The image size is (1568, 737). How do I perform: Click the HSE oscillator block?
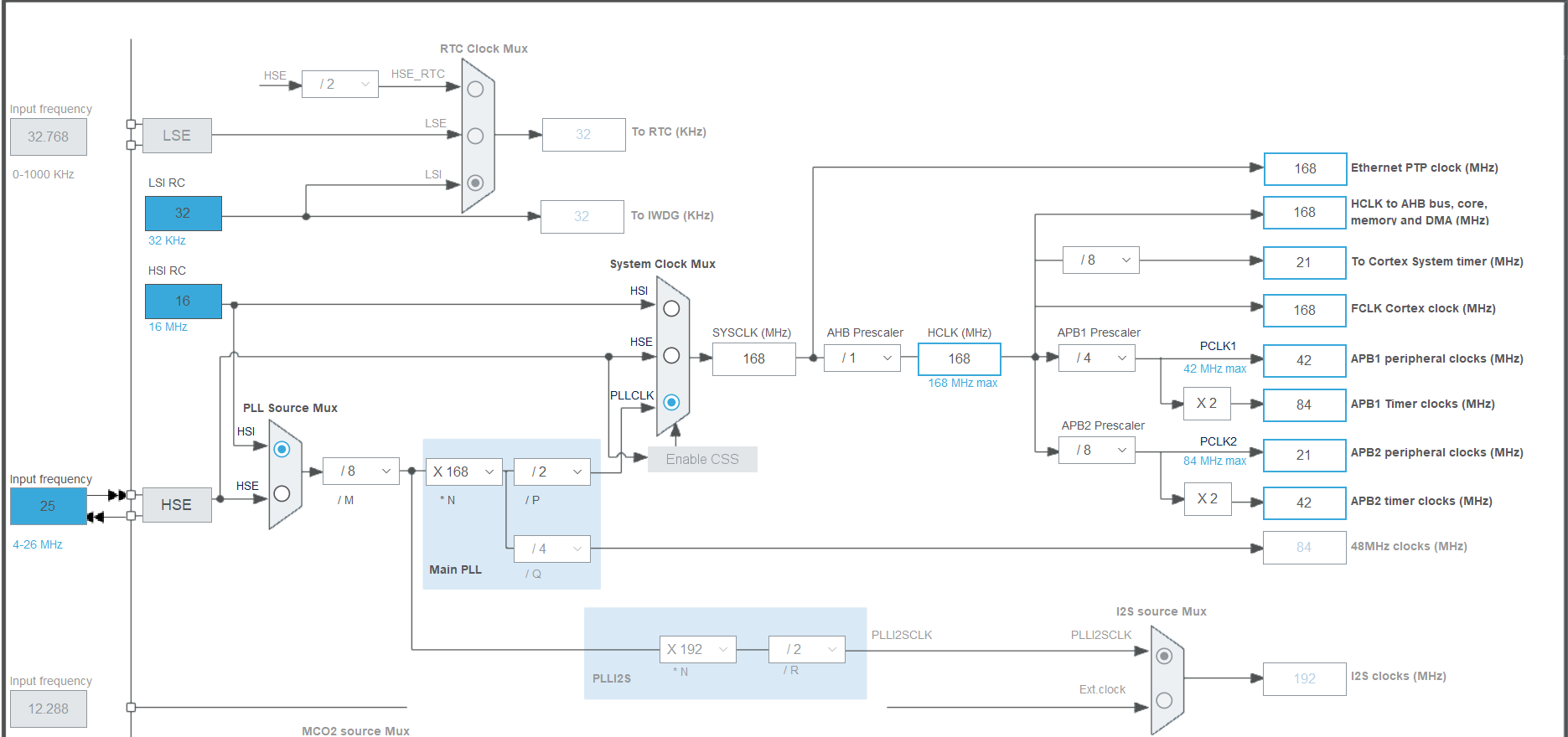tap(177, 505)
